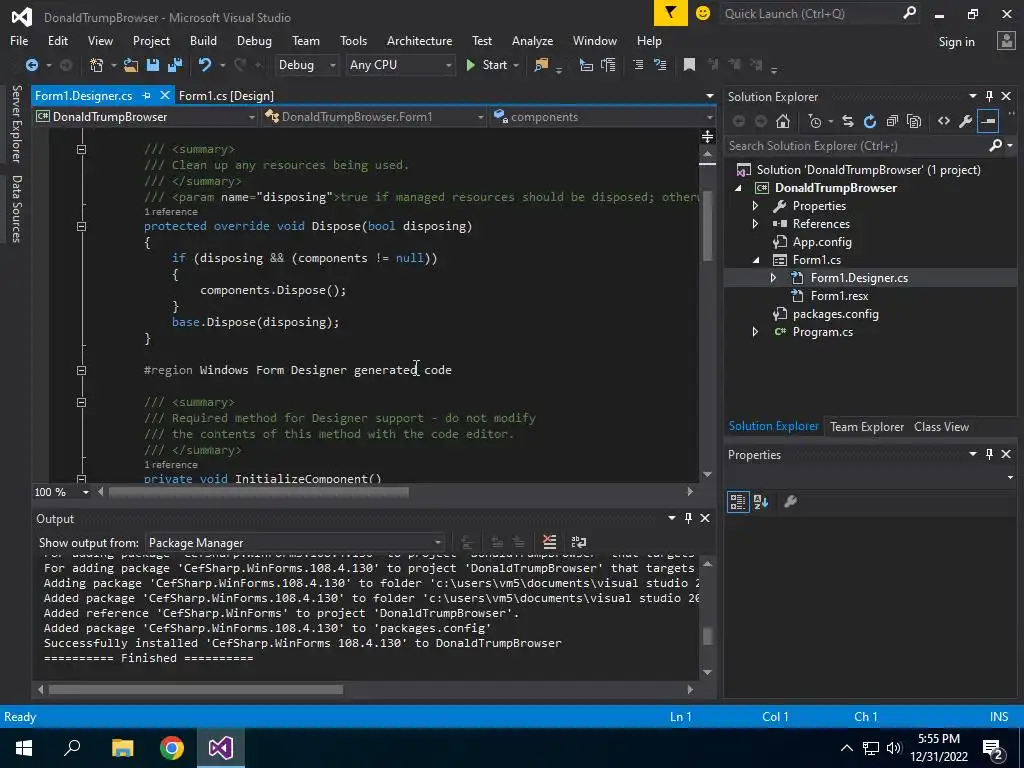Save all files with the multi-disk icon
Screen dimensions: 1024x768
[x=175, y=65]
